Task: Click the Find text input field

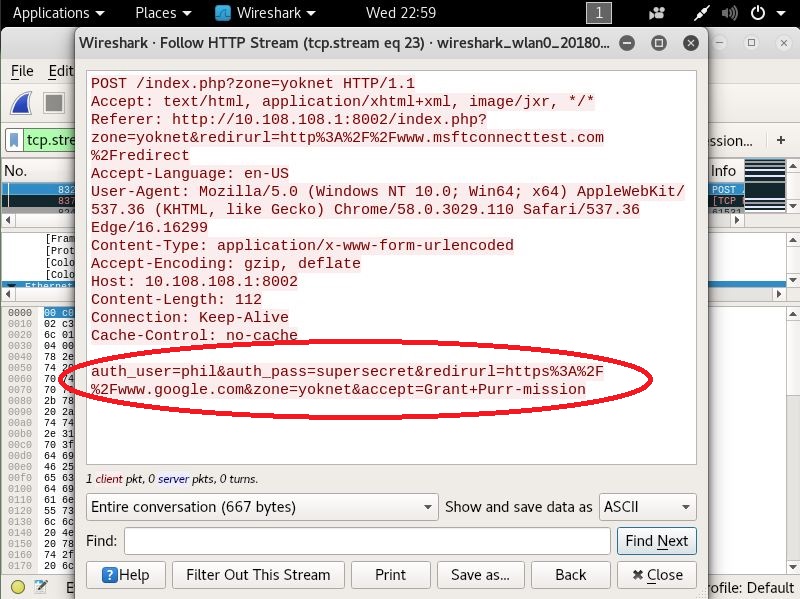Action: [367, 541]
